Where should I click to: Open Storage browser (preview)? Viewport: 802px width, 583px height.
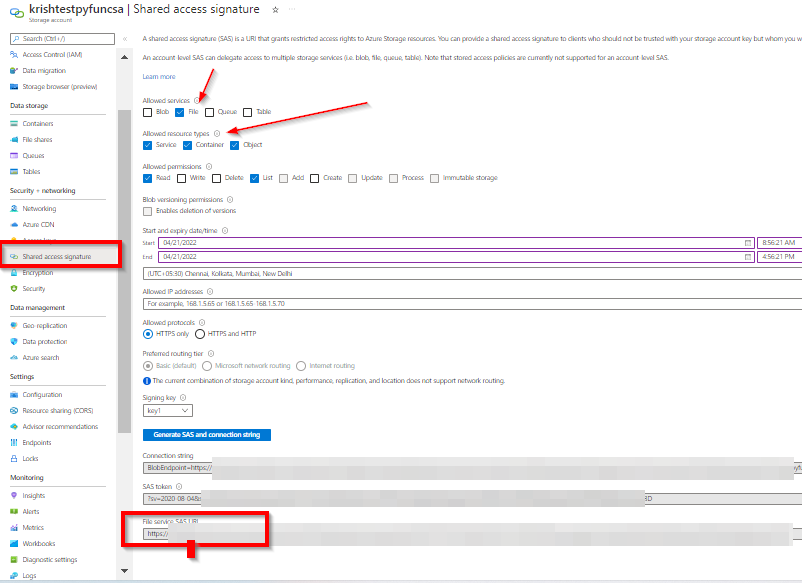pyautogui.click(x=59, y=87)
